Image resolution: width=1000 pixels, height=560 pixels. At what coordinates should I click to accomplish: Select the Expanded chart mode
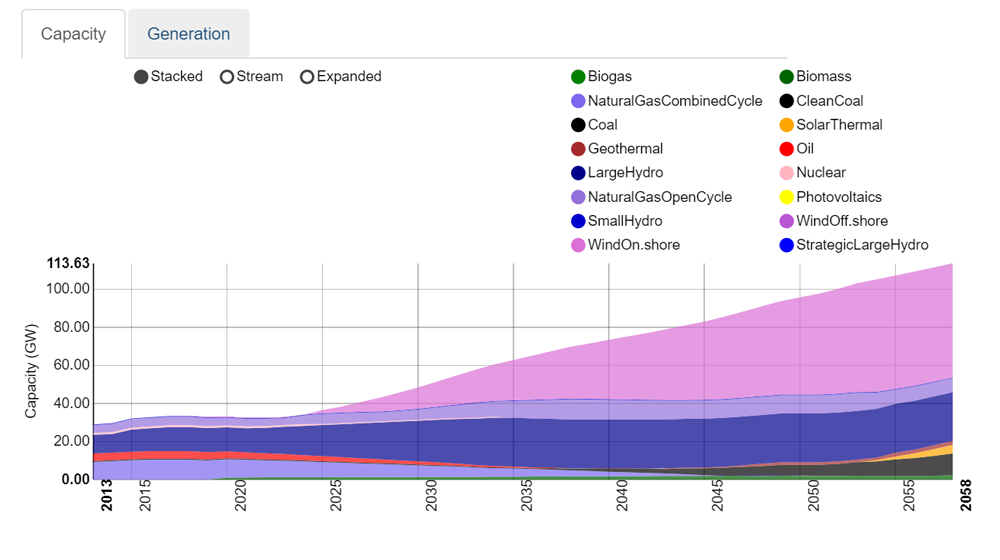pos(307,77)
